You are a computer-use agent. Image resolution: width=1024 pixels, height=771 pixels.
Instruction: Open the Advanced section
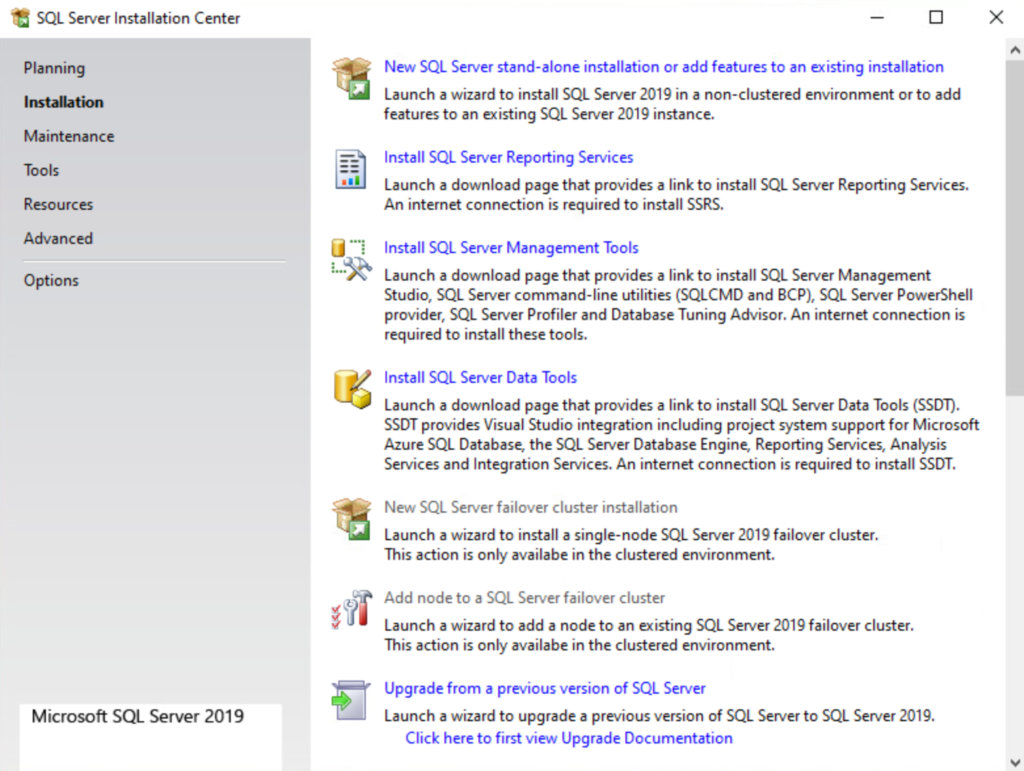[58, 238]
